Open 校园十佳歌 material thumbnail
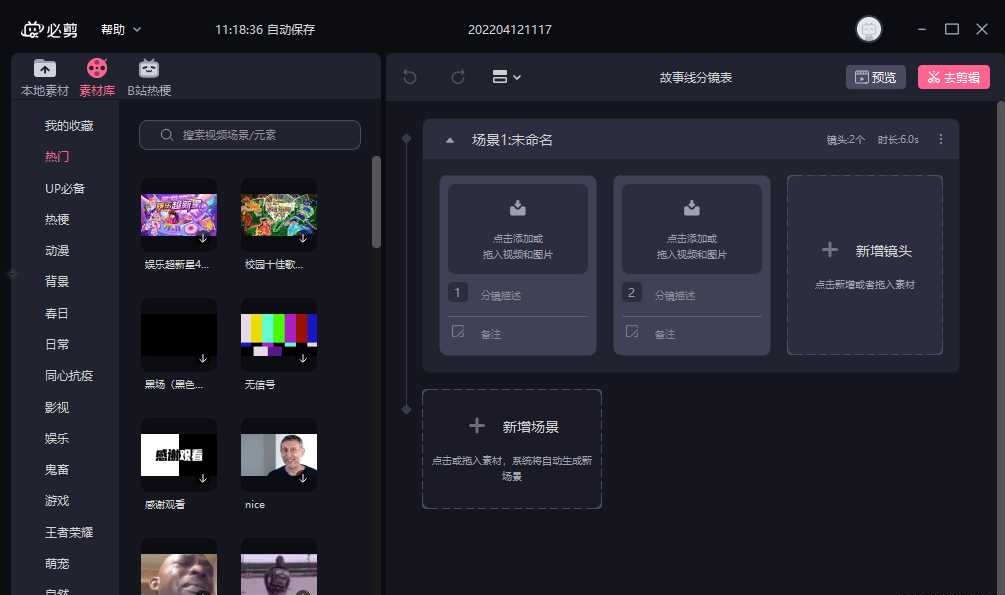The height and width of the screenshot is (595, 1005). 279,215
